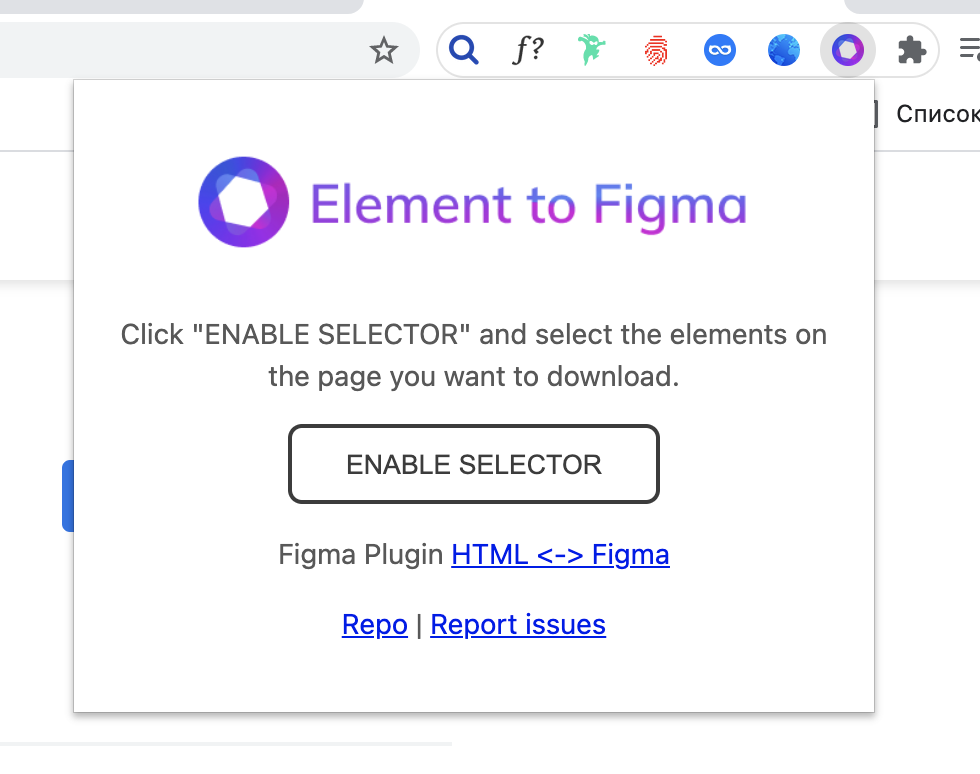The width and height of the screenshot is (980, 774).
Task: Follow the HTML <-> Figma link
Action: pos(560,554)
